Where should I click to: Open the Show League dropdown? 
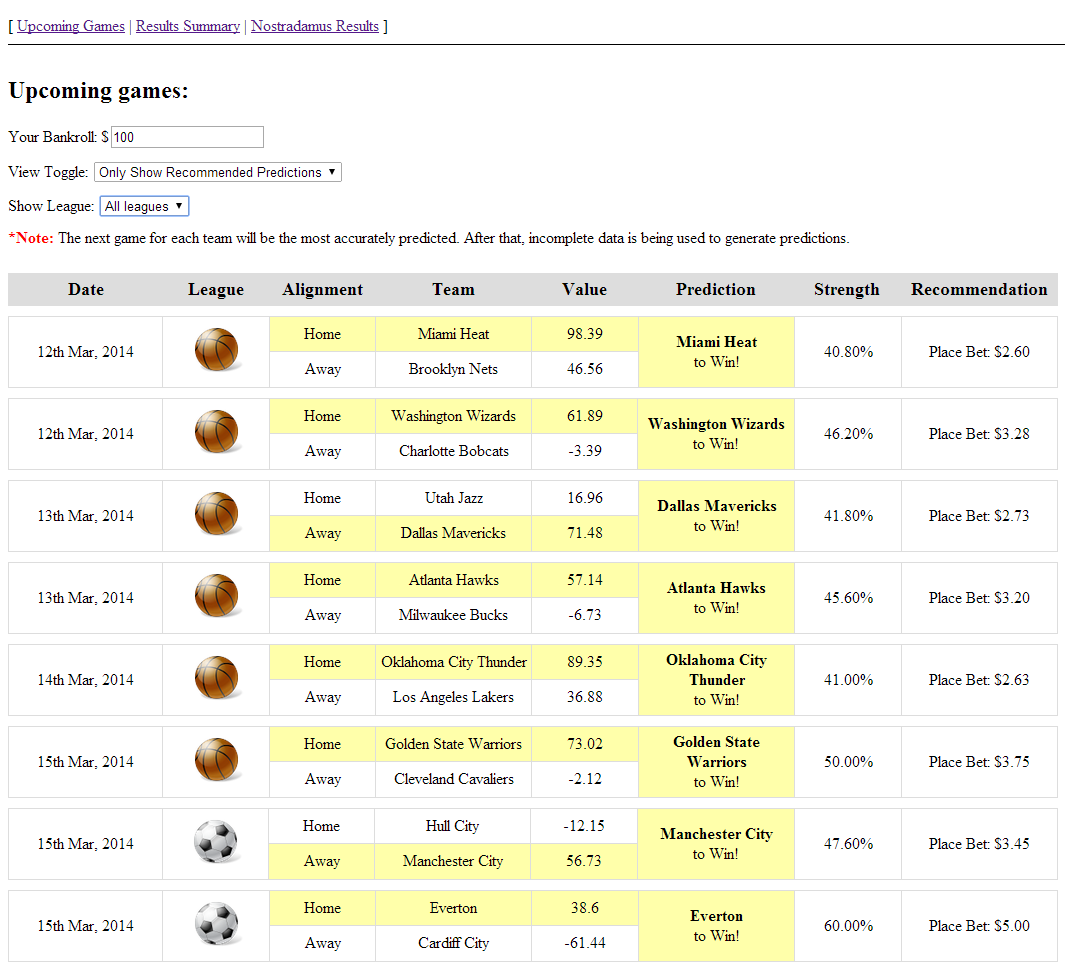click(x=144, y=206)
